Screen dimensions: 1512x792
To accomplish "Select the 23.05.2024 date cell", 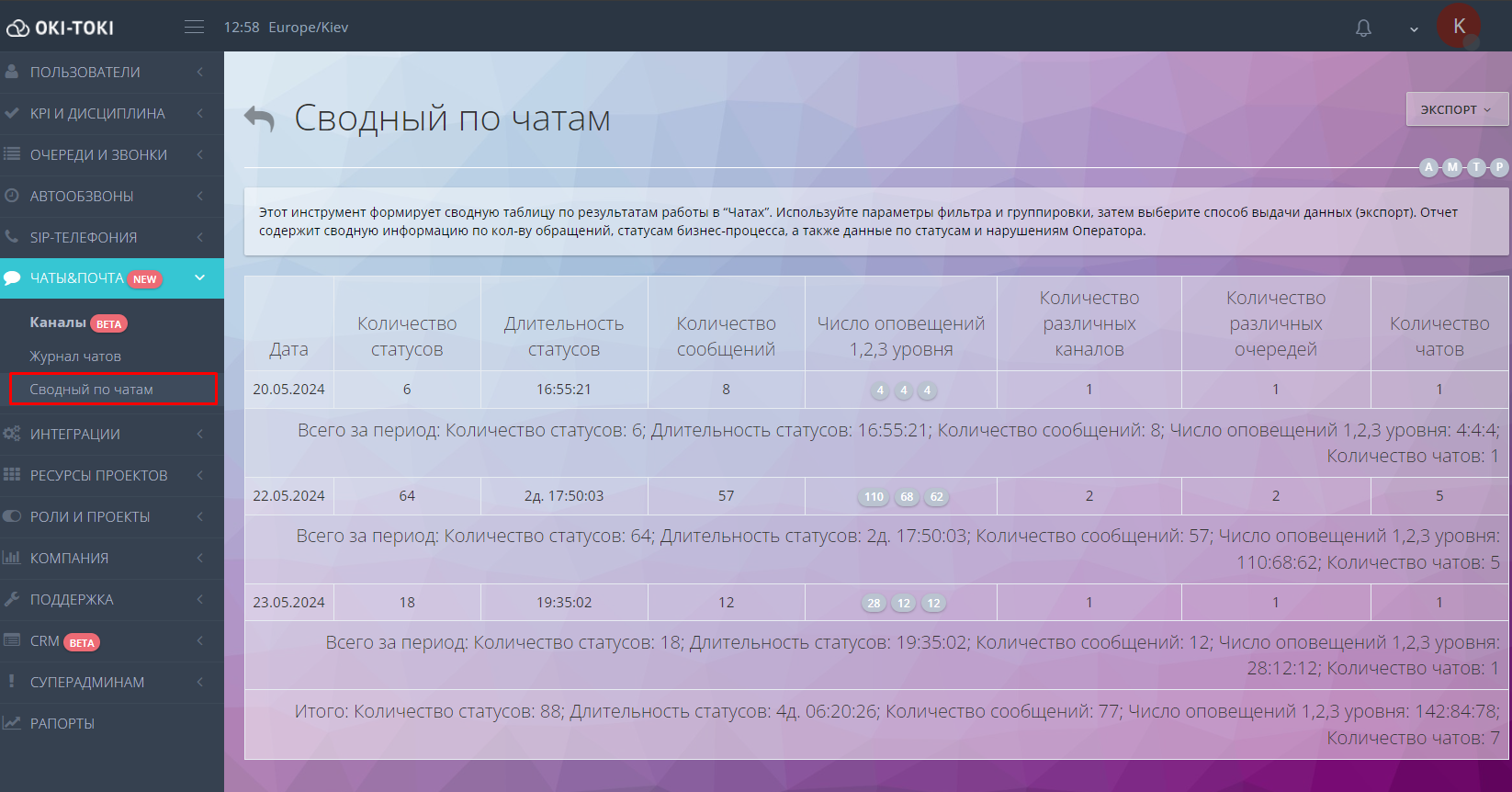I will [289, 602].
